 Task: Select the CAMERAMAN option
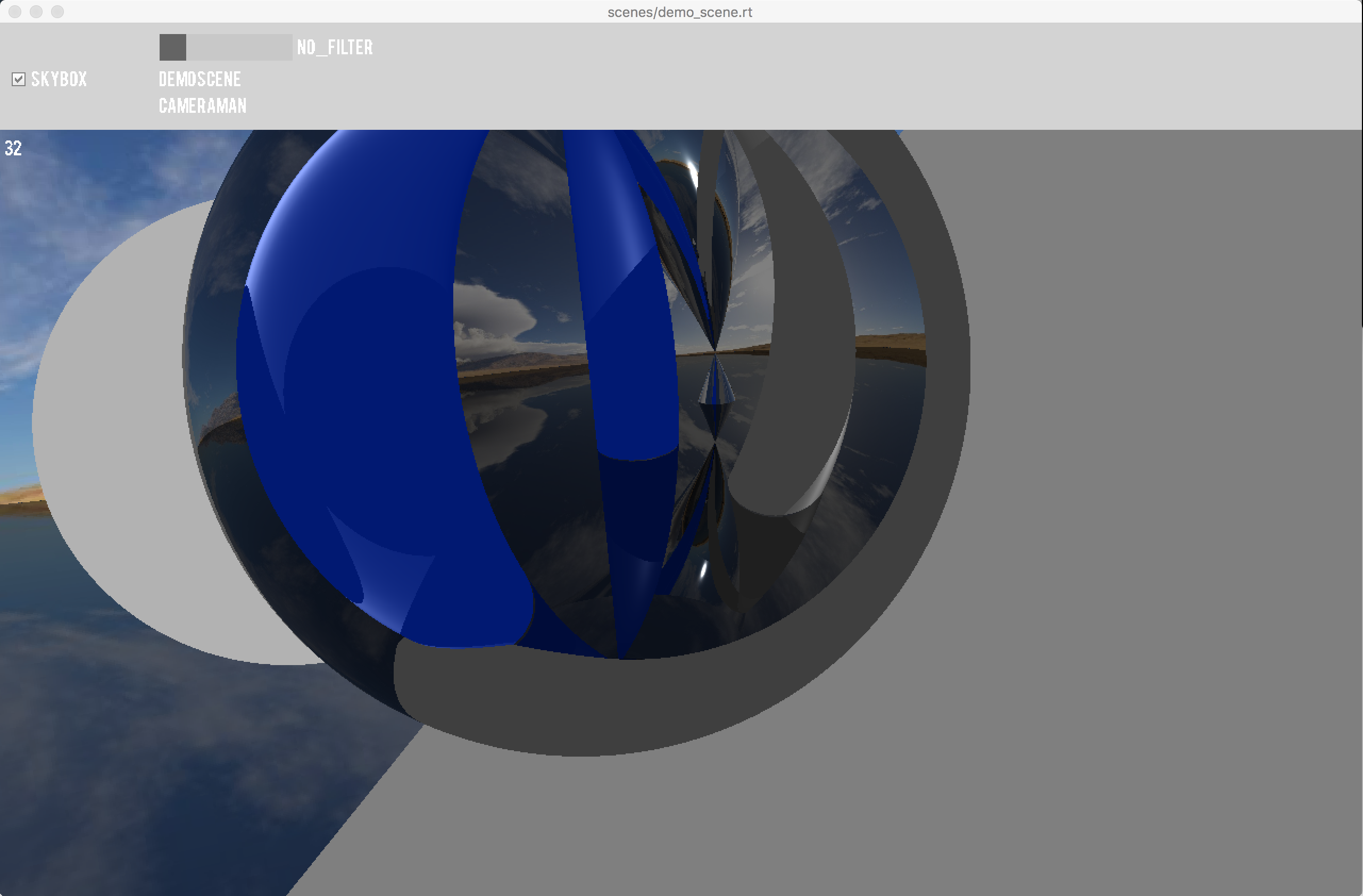coord(203,105)
